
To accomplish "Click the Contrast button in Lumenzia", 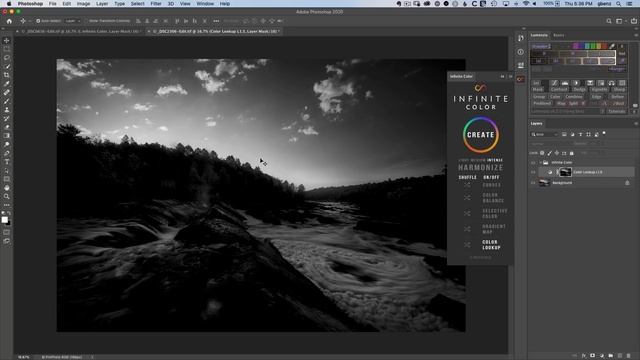I will (x=559, y=89).
